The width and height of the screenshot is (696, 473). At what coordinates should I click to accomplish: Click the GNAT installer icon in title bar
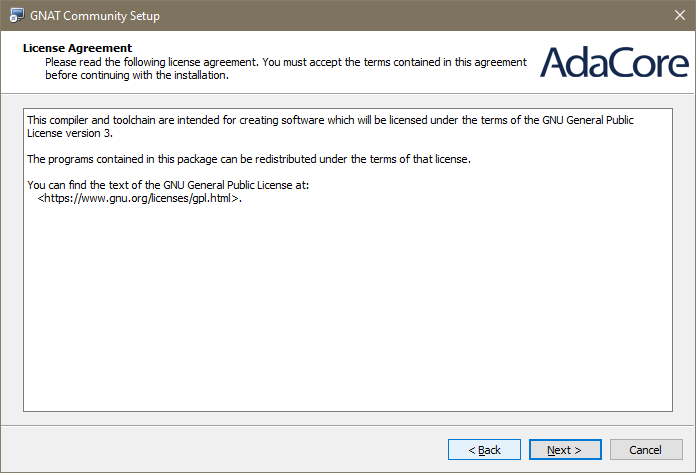pos(17,15)
